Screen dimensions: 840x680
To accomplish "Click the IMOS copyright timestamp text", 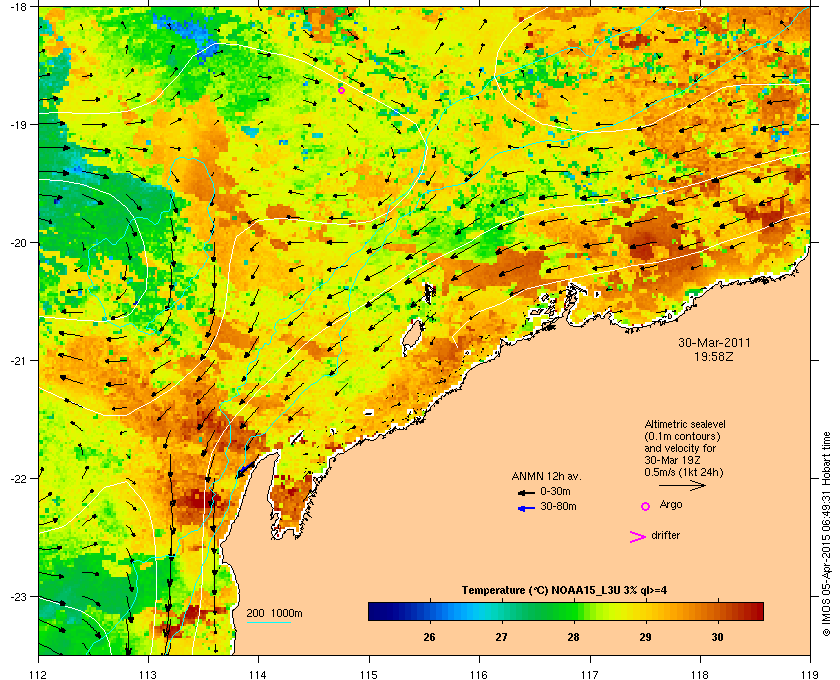I will coord(826,534).
